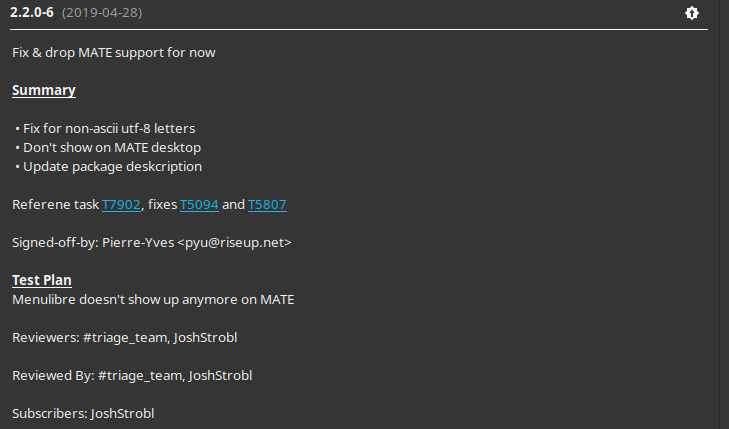Screen dimensions: 729x429
Task: Click the "Don't show on MATE desktop" bullet
Action: coord(108,148)
